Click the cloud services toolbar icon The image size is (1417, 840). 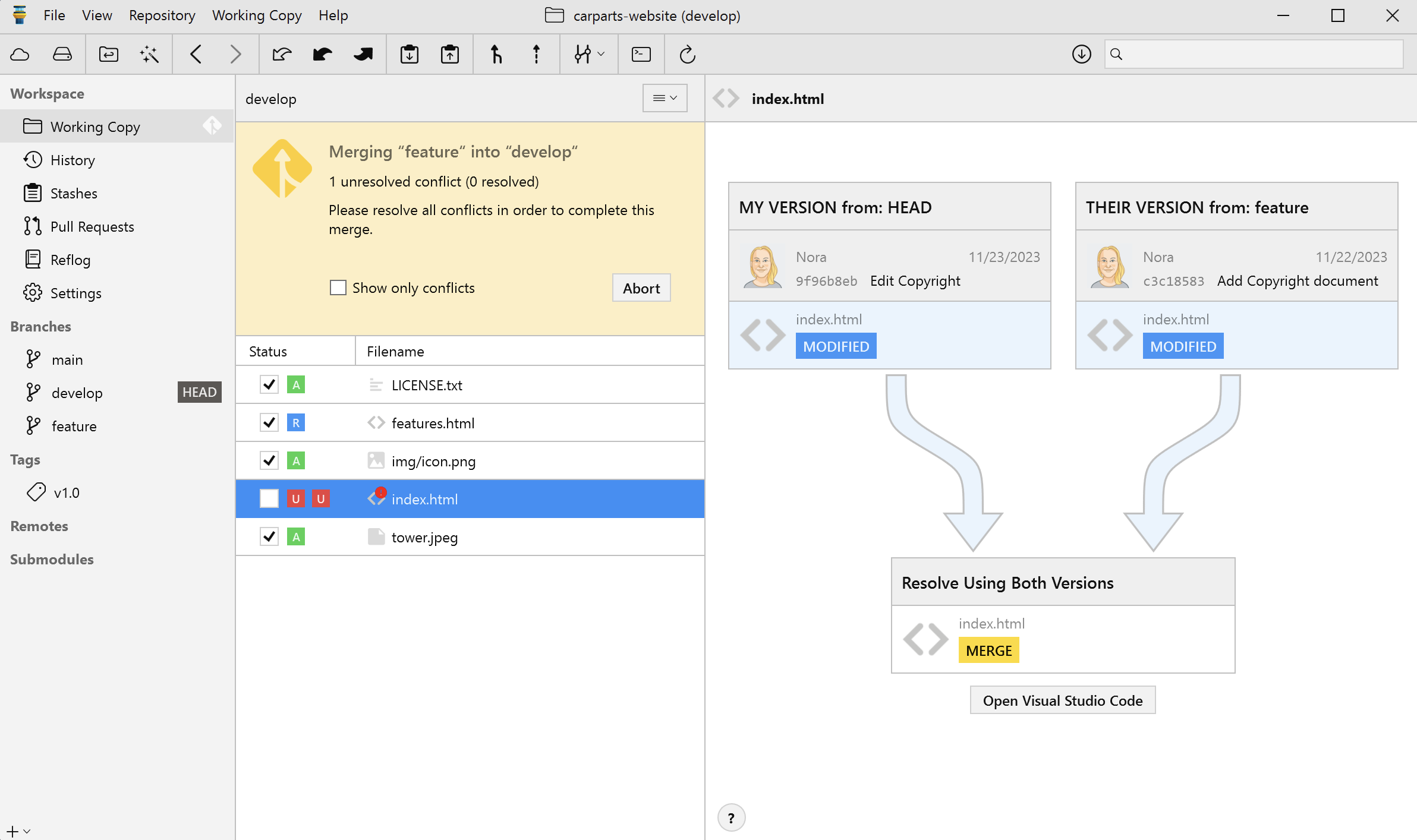pyautogui.click(x=20, y=55)
